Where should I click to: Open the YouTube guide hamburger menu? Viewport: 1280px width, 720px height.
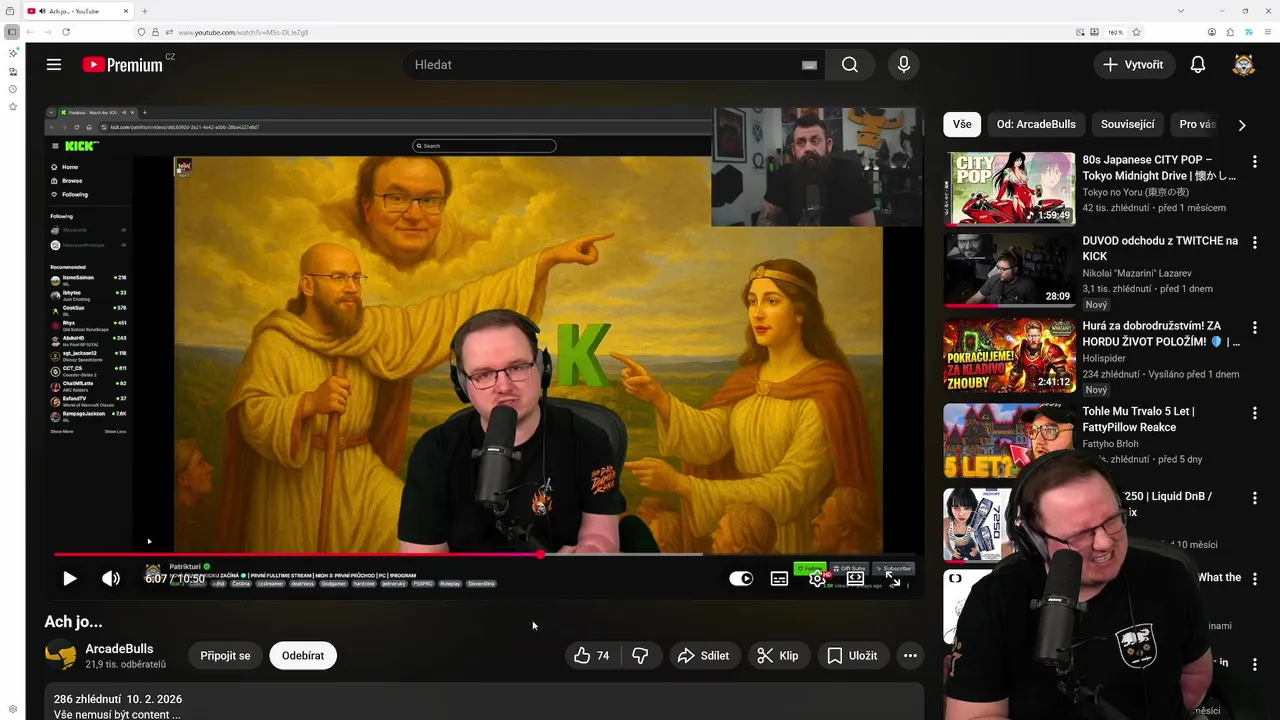pyautogui.click(x=54, y=65)
